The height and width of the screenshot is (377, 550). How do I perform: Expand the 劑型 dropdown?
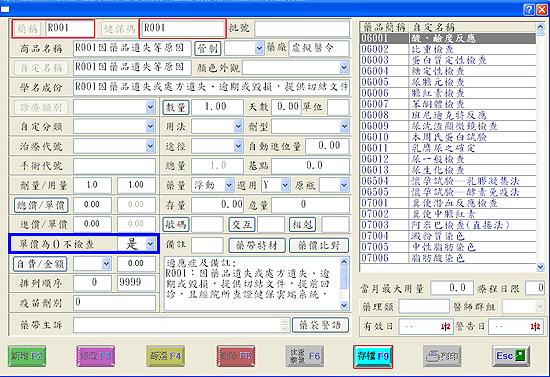(344, 126)
